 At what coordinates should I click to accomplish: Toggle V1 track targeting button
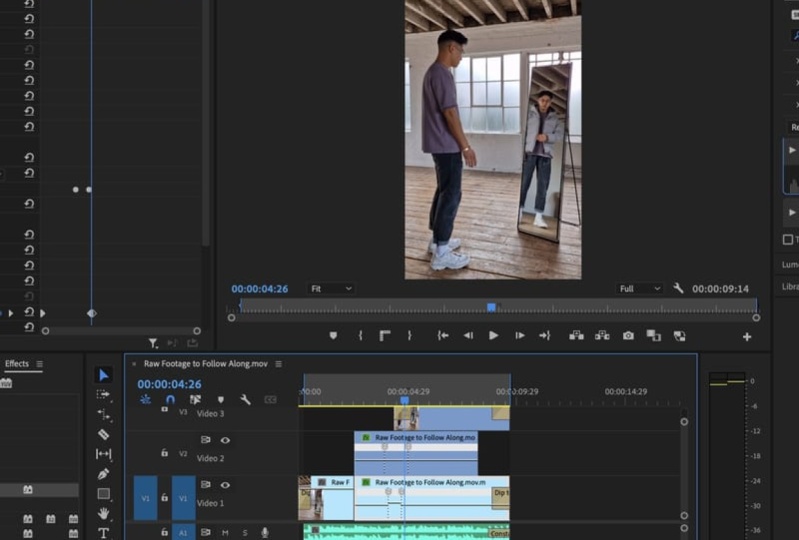(183, 498)
